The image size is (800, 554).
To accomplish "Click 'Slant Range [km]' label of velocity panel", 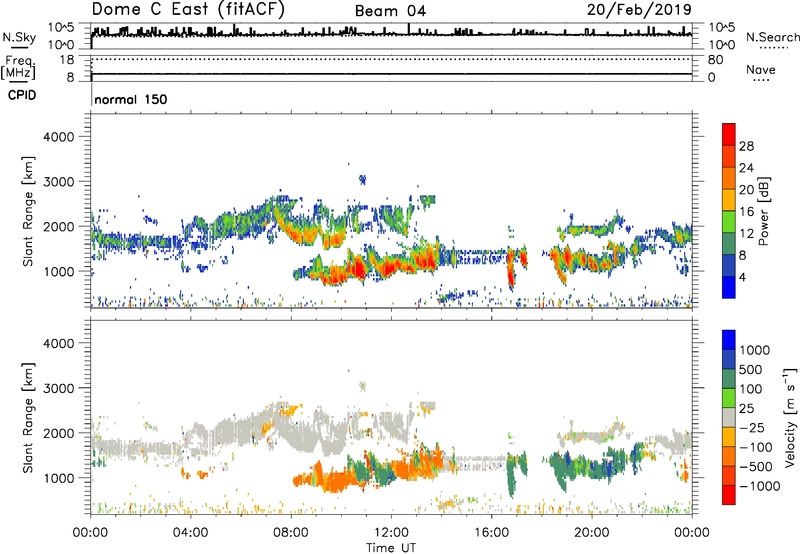I will pyautogui.click(x=28, y=418).
